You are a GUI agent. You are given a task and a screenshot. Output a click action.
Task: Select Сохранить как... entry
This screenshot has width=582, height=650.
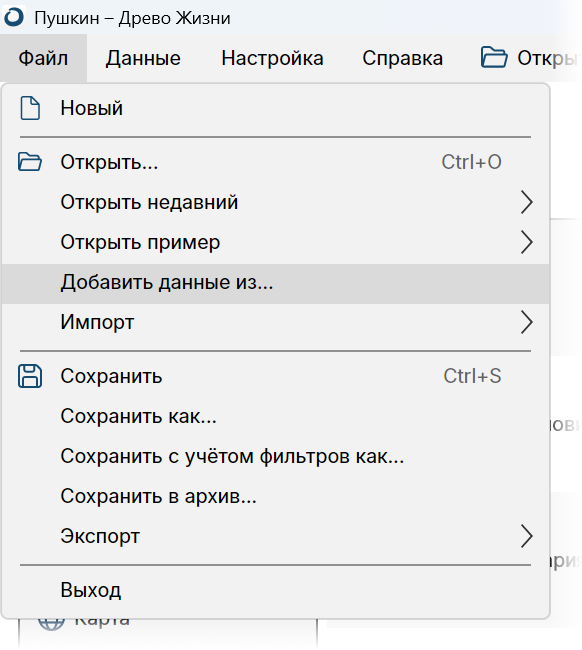(276, 416)
